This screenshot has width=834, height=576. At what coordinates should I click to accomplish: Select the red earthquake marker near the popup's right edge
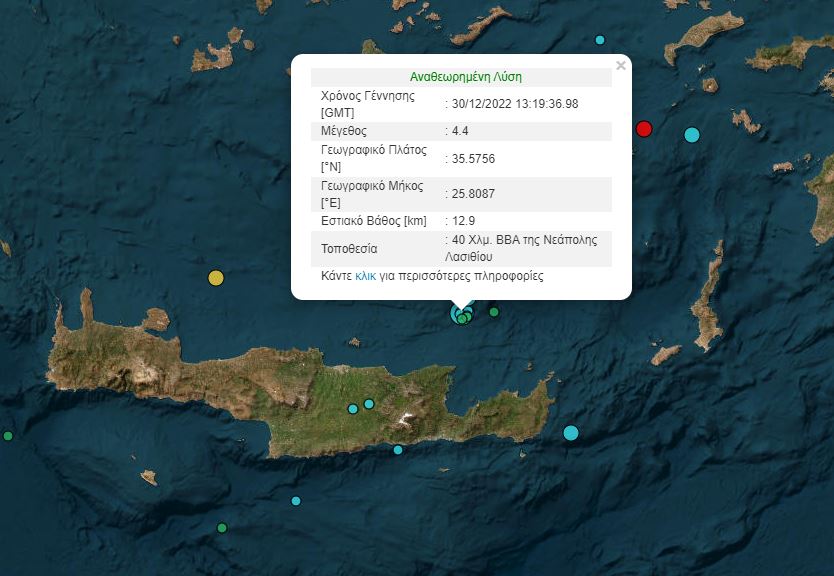tap(644, 129)
